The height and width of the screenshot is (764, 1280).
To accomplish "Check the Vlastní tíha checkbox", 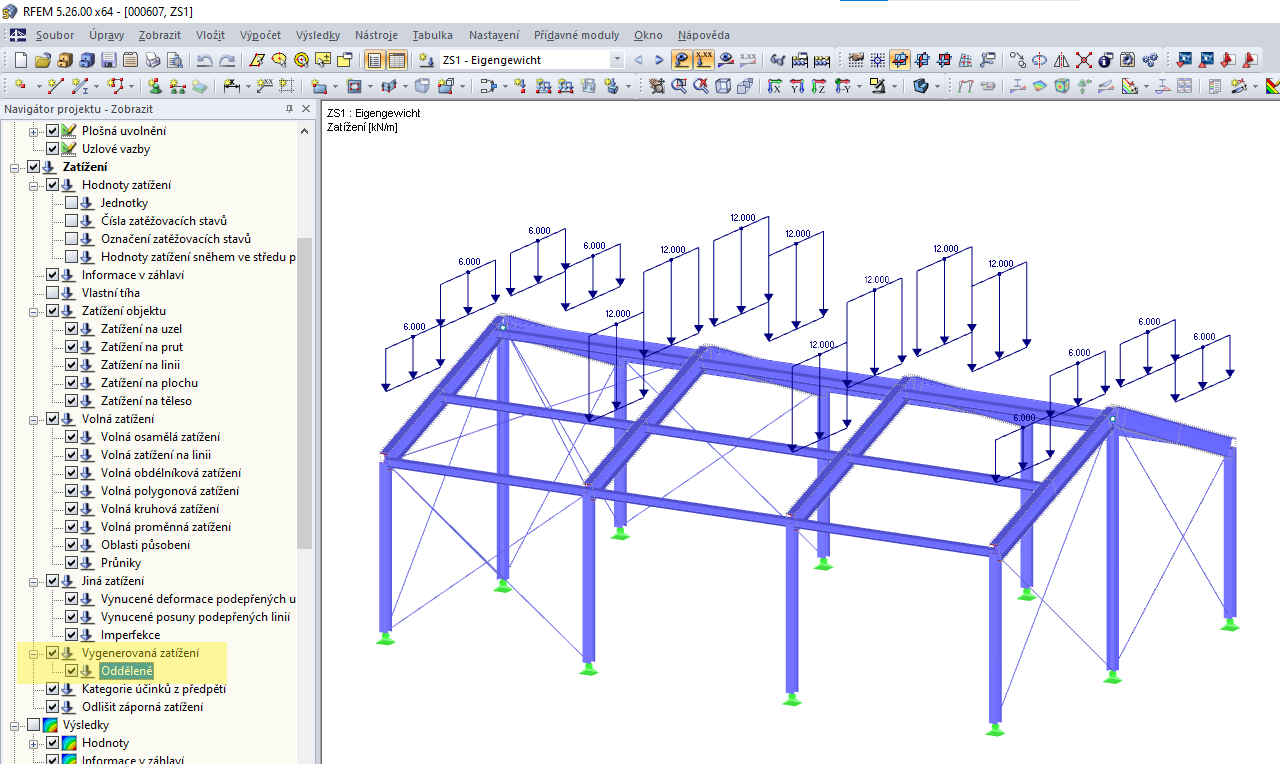I will tap(52, 293).
